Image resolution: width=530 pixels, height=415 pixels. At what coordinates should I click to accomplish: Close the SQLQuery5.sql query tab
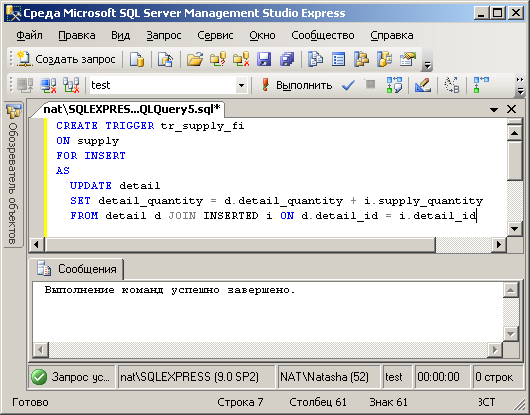point(511,109)
